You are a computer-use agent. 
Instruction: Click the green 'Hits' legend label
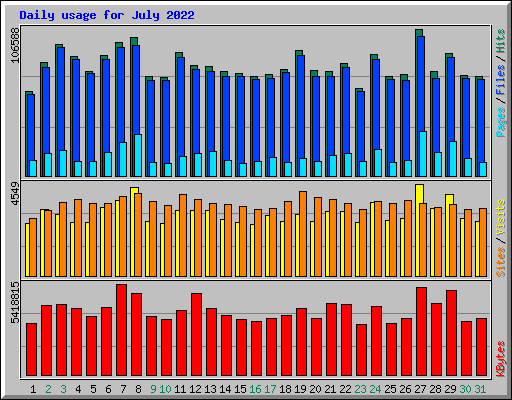click(501, 41)
